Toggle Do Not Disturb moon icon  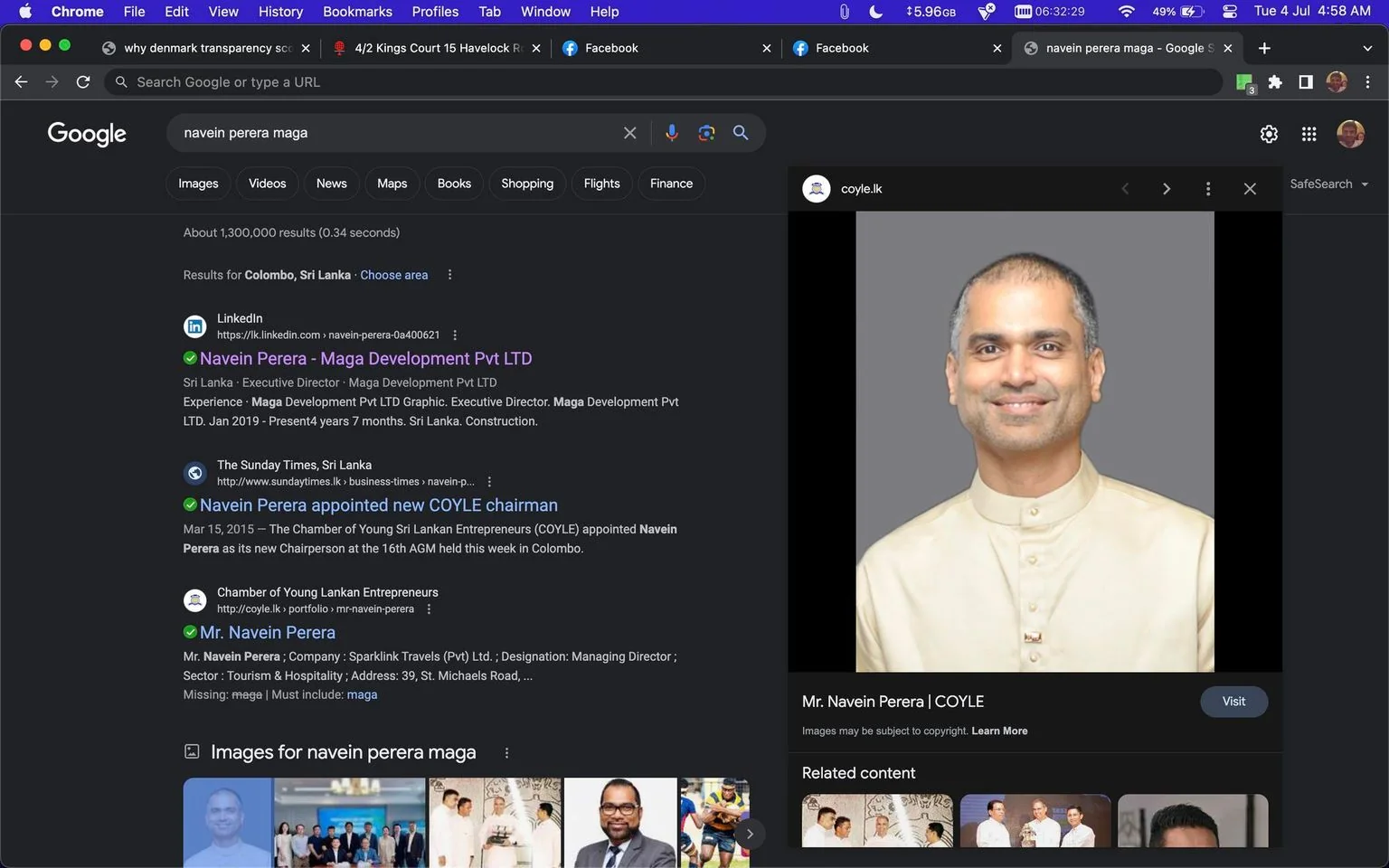click(875, 12)
